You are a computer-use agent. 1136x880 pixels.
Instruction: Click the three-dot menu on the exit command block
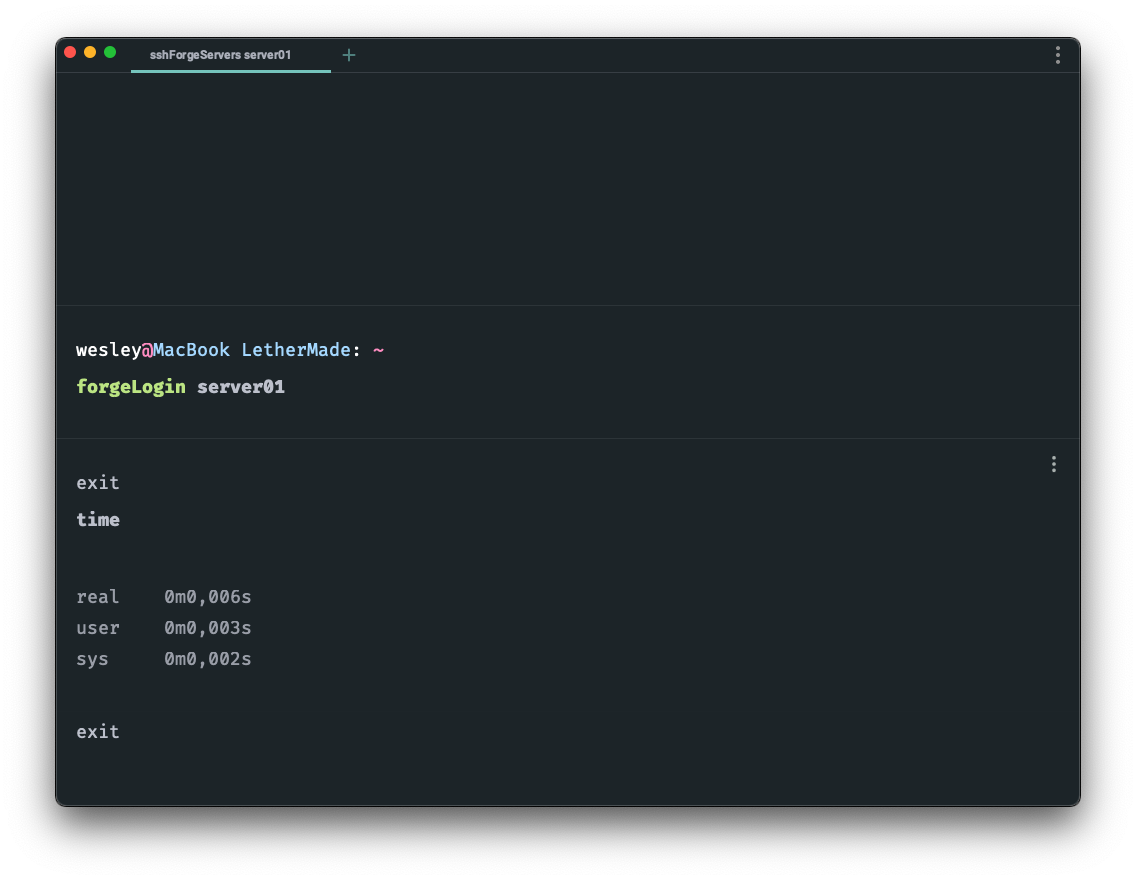click(1053, 463)
